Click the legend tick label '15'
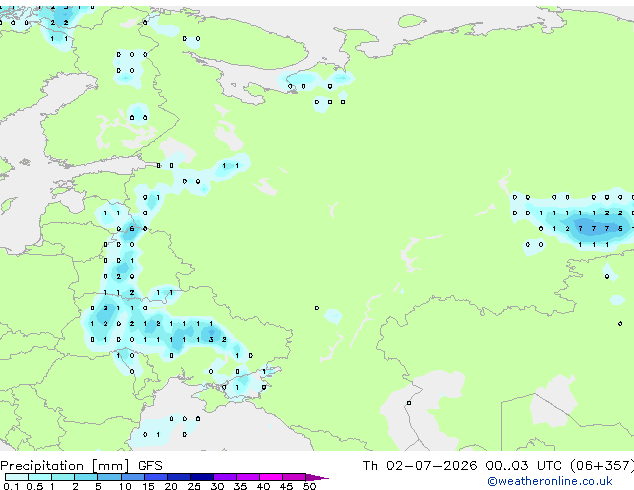Image resolution: width=634 pixels, height=490 pixels. 148,486
